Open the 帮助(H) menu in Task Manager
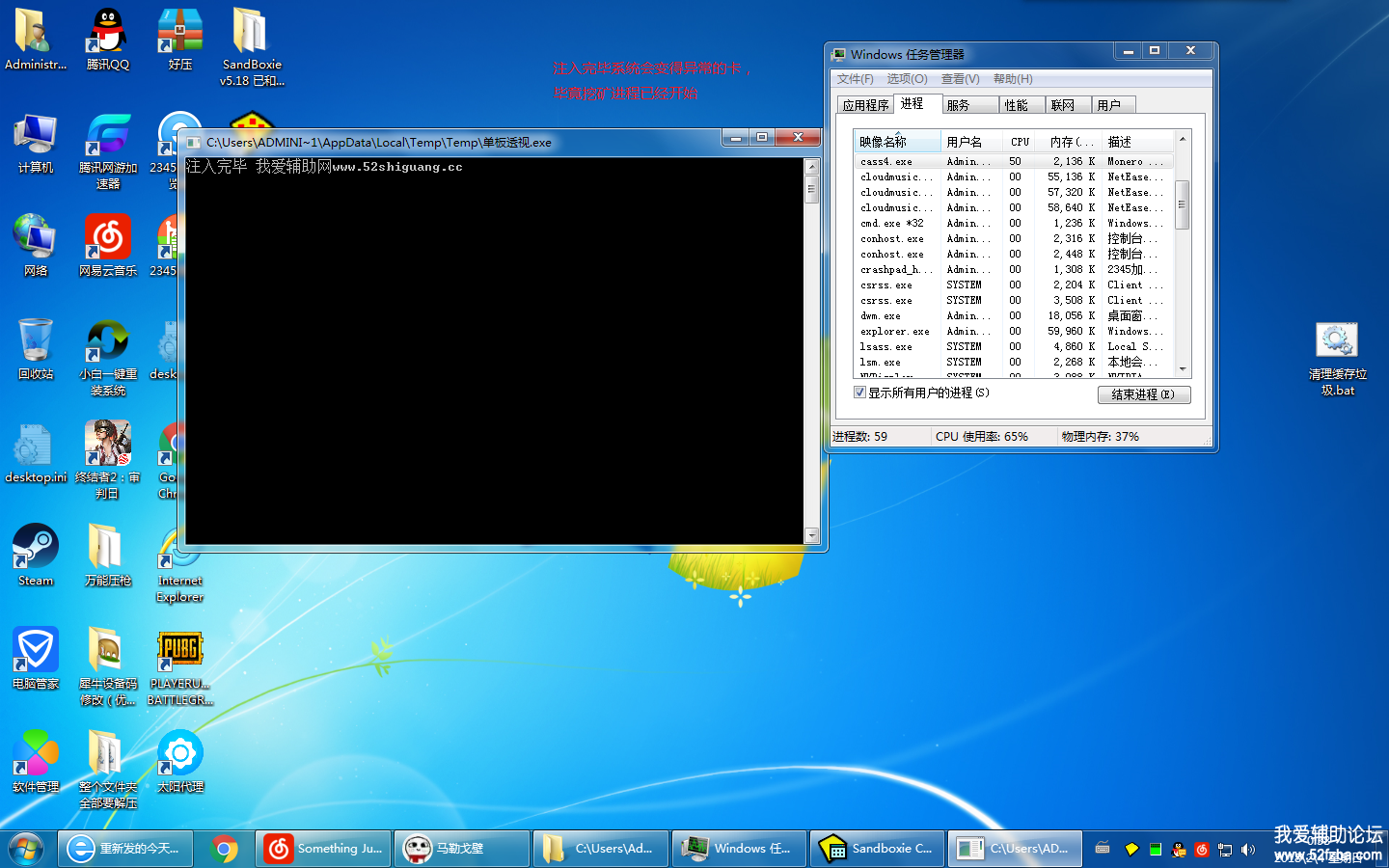 (1013, 79)
